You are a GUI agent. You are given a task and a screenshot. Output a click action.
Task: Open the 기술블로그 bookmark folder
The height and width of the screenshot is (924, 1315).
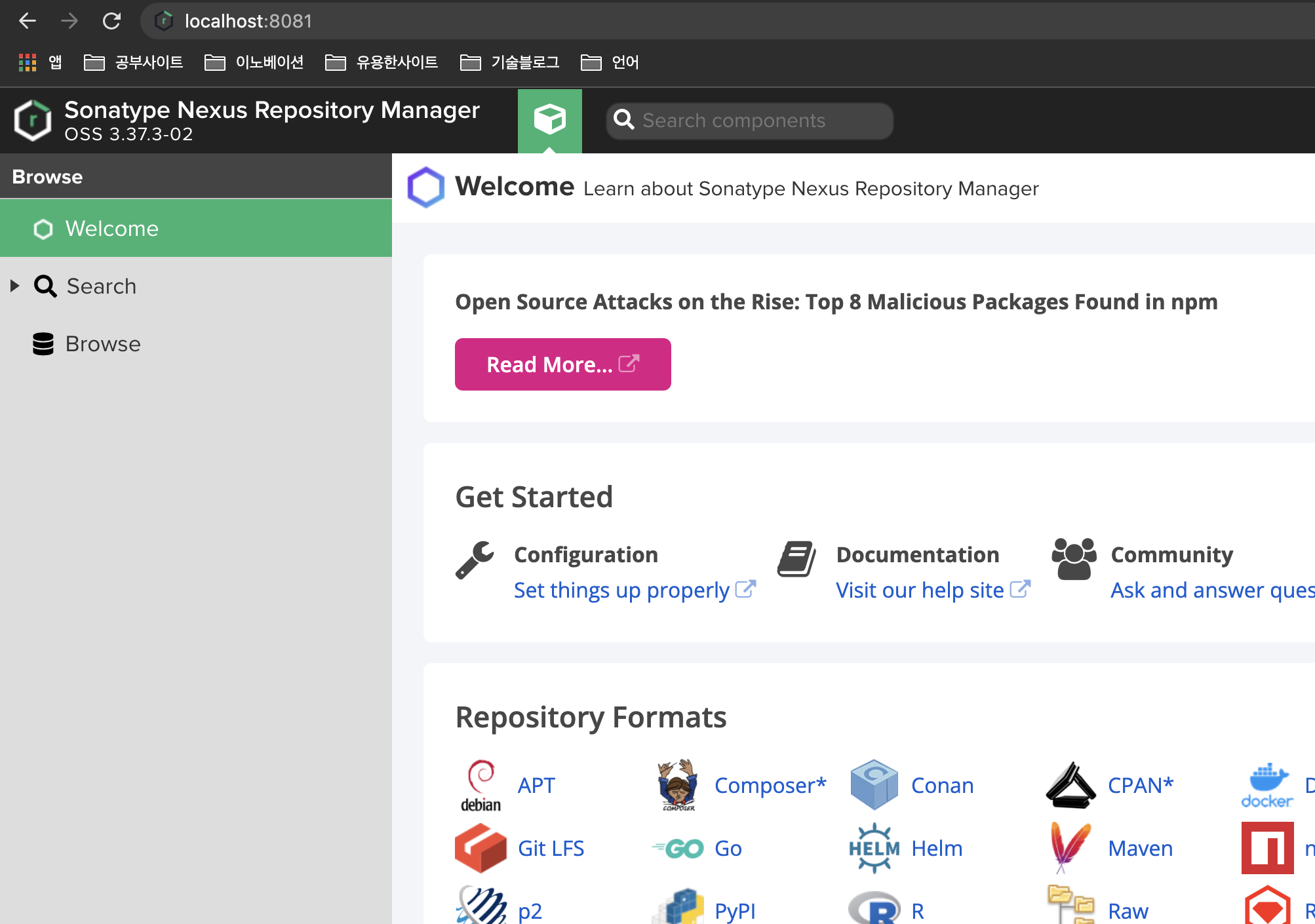pos(510,62)
